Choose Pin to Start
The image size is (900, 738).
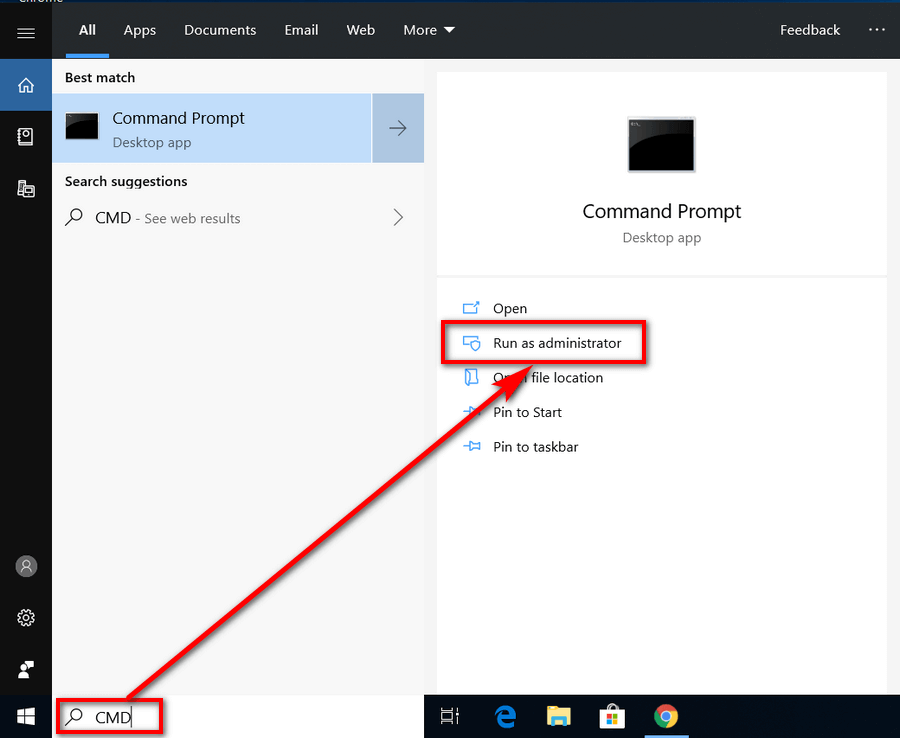[512, 412]
